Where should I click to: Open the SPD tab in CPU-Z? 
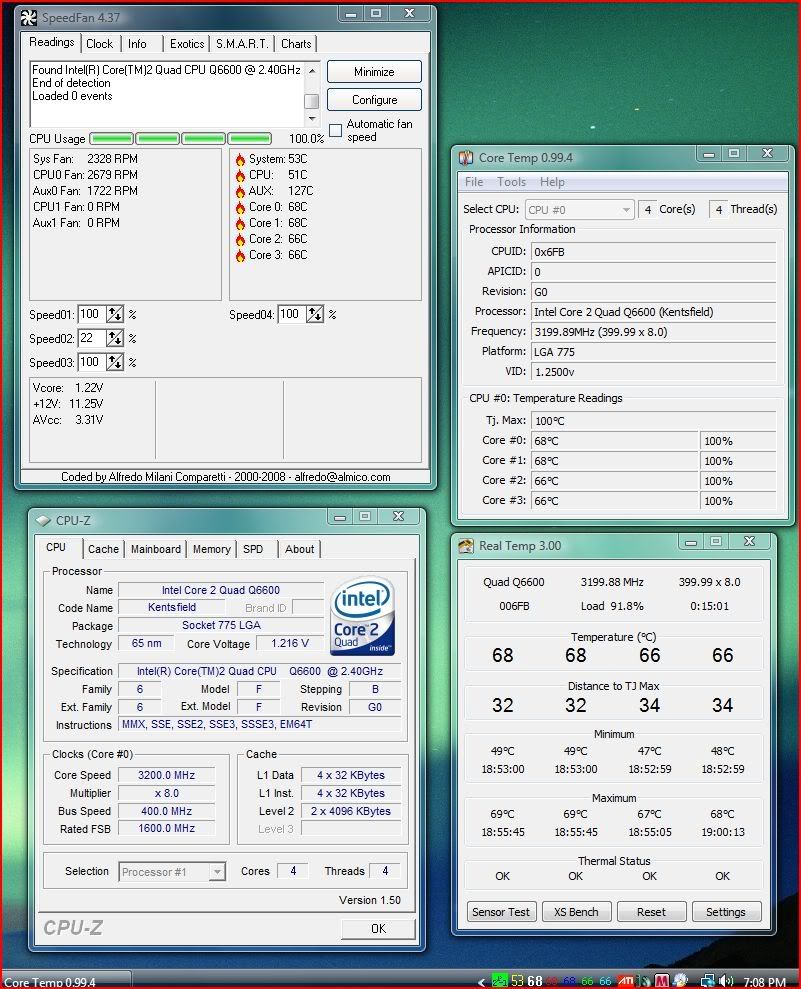(253, 549)
